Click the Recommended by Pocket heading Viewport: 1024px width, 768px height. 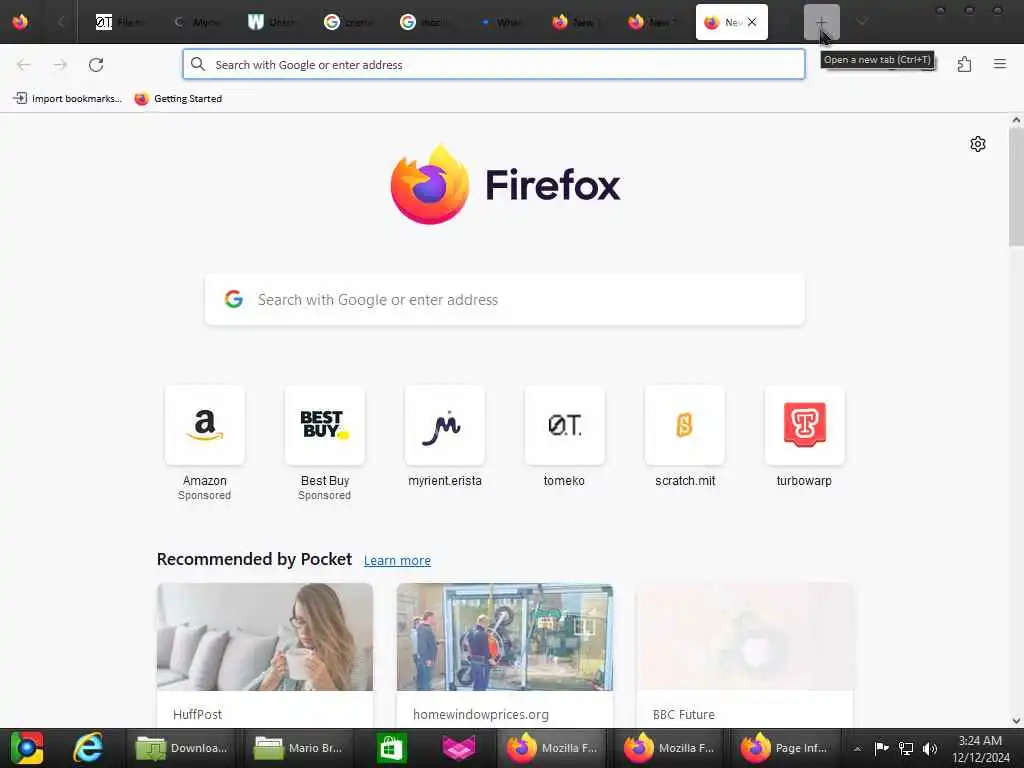tap(254, 559)
